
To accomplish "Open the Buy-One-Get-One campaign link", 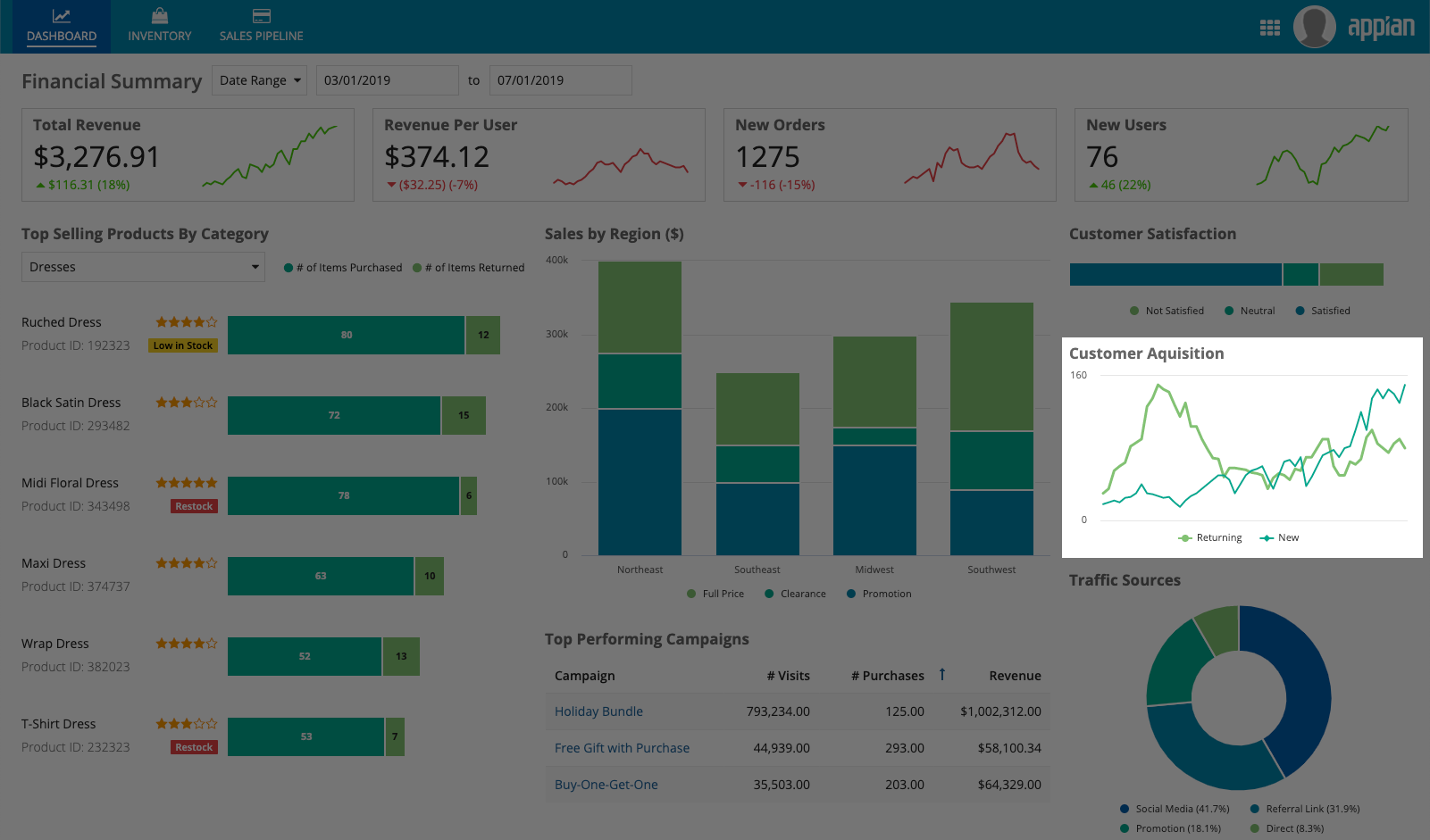I will click(606, 785).
